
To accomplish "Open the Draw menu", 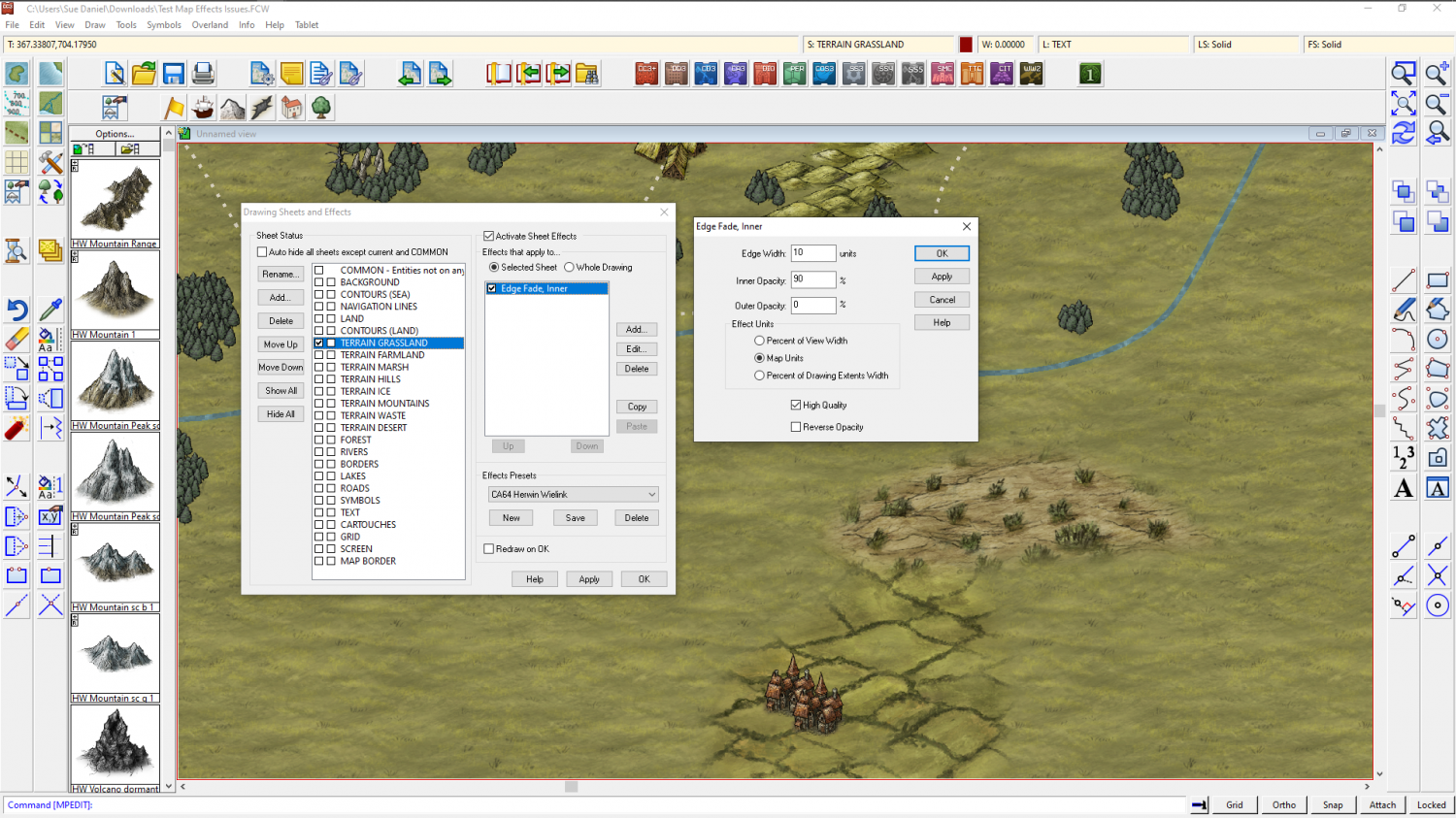I will click(x=95, y=25).
